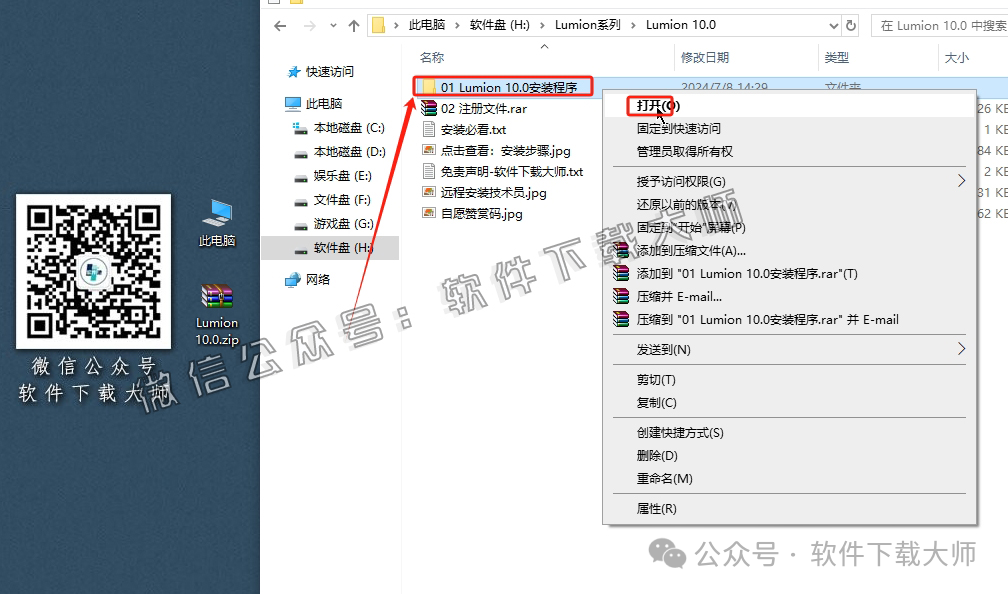This screenshot has height=594, width=1008.
Task: Choose 还原以前的版本 menu entry
Action: click(x=685, y=204)
